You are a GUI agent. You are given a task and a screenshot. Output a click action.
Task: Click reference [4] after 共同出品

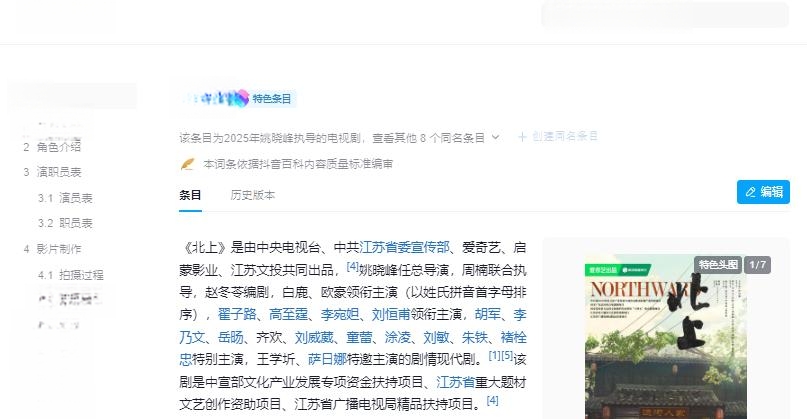click(353, 266)
